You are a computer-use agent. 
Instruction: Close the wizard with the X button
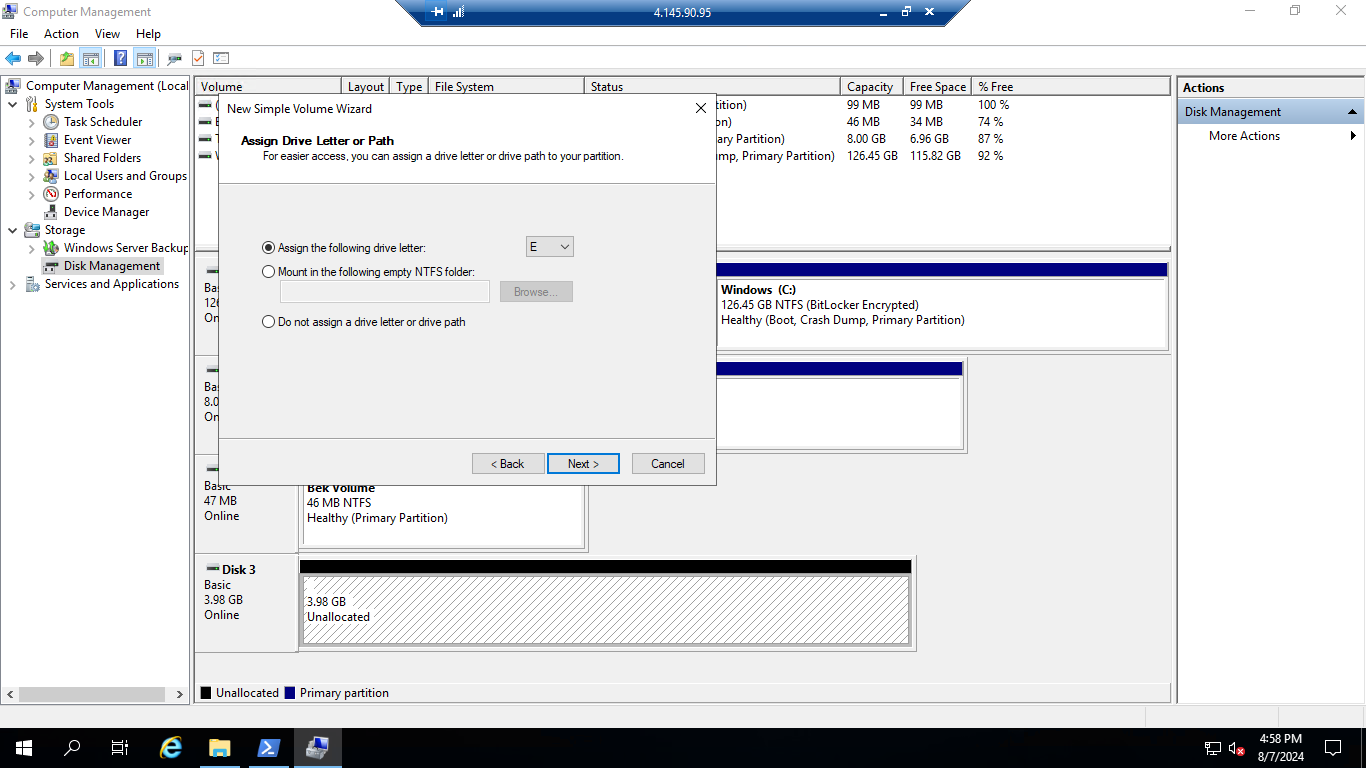(x=700, y=108)
